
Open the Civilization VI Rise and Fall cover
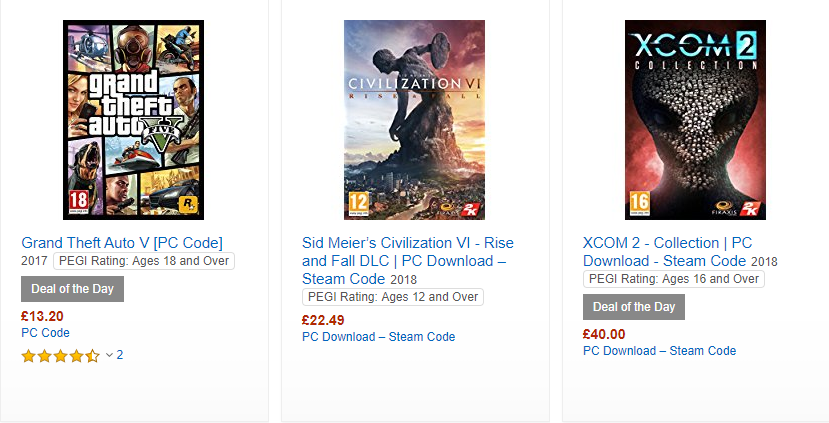(x=414, y=120)
